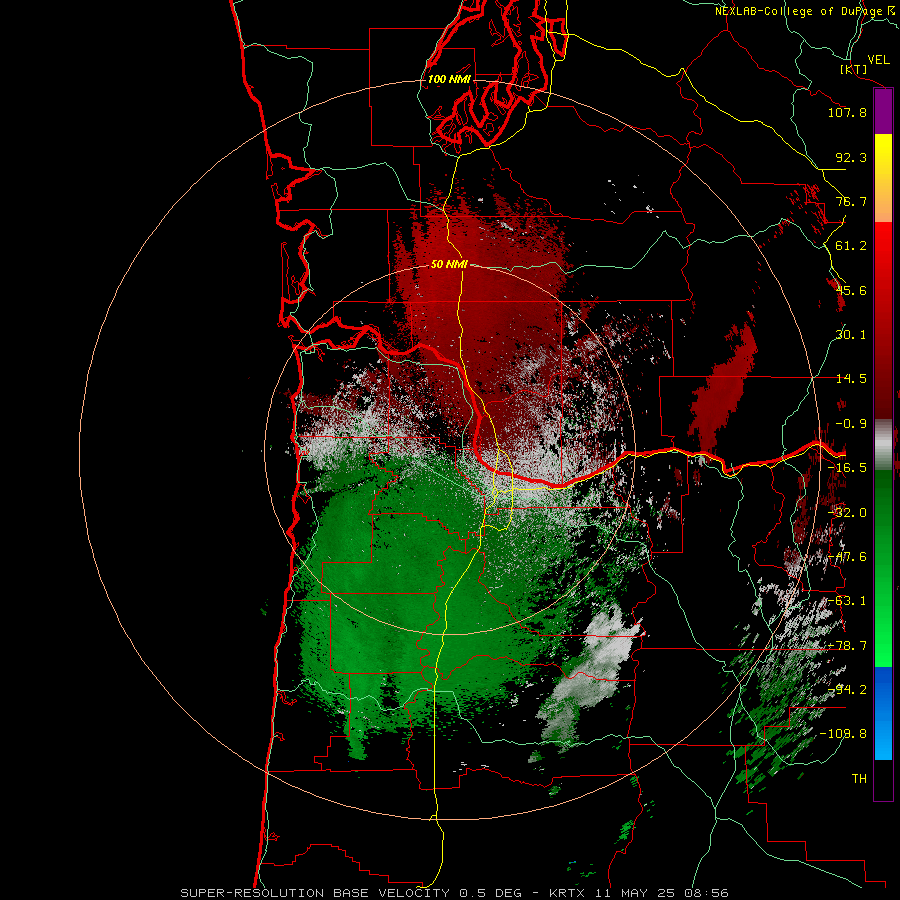900x900 pixels.
Task: Click the 92.3 value on velocity scale
Action: tap(851, 157)
